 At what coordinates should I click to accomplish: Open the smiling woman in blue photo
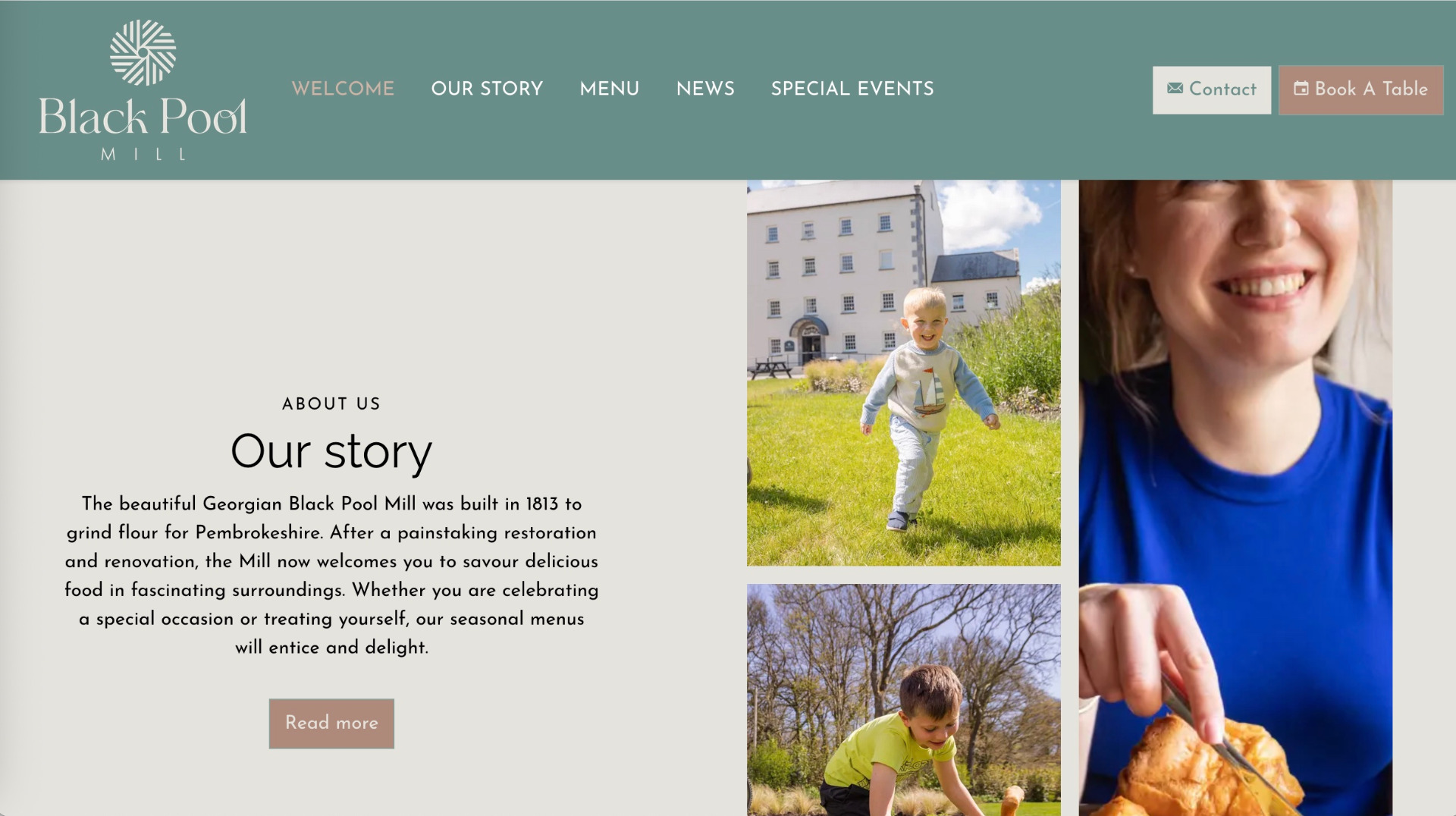[1235, 497]
